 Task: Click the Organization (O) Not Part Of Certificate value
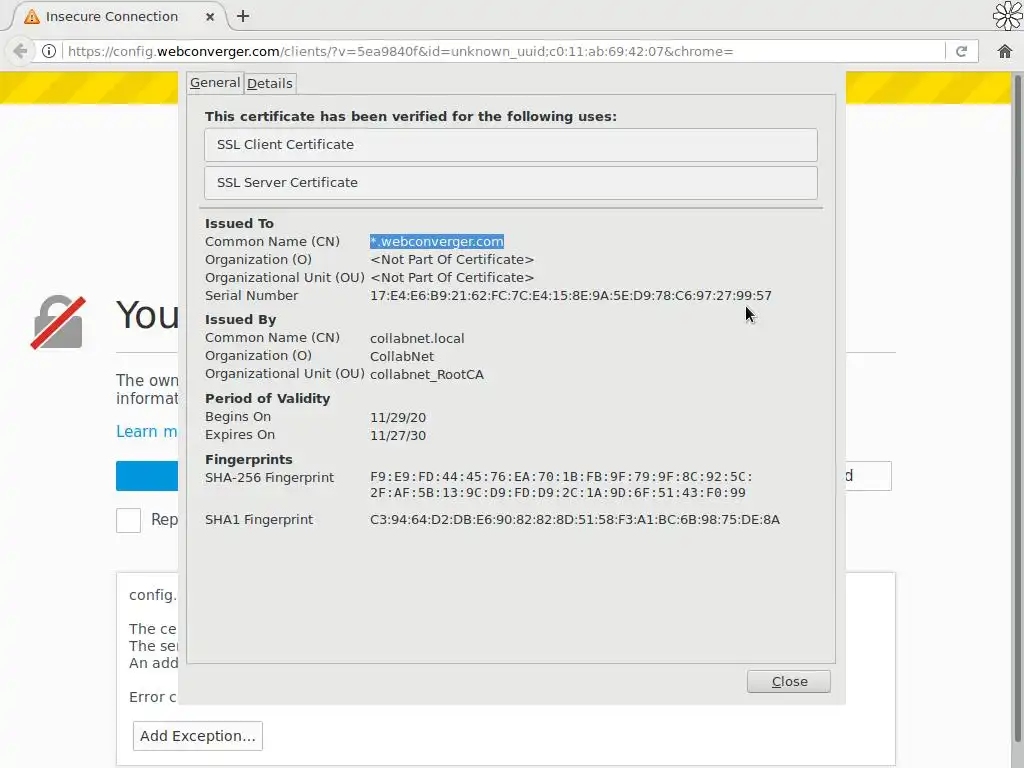click(x=452, y=260)
